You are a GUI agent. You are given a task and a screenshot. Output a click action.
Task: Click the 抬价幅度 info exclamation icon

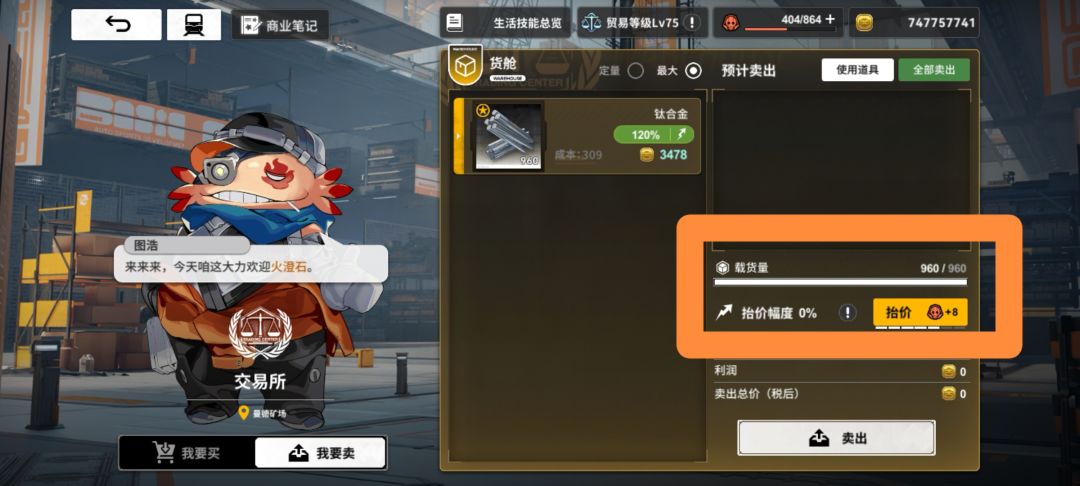pyautogui.click(x=847, y=313)
